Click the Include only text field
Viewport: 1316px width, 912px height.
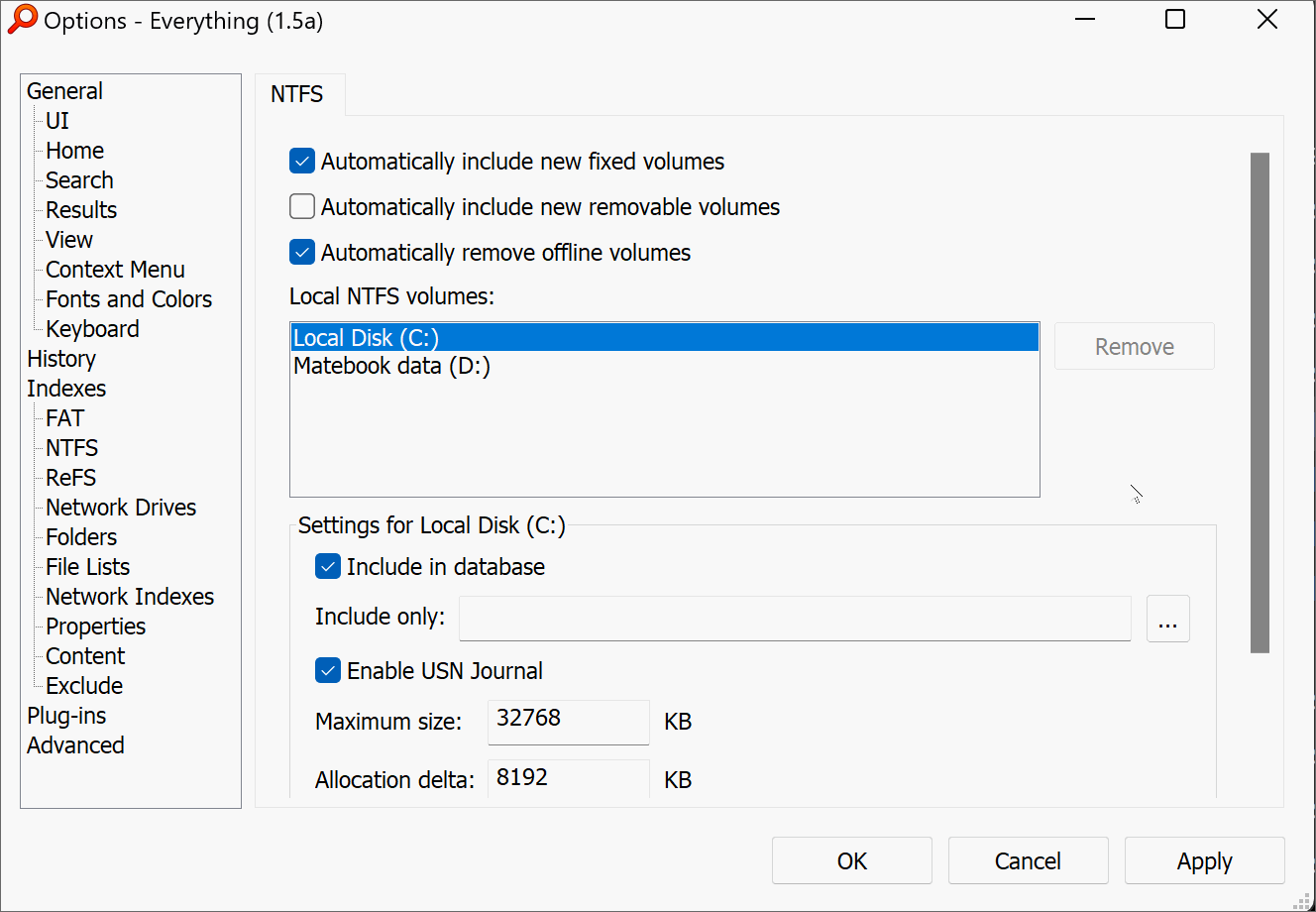click(x=795, y=619)
